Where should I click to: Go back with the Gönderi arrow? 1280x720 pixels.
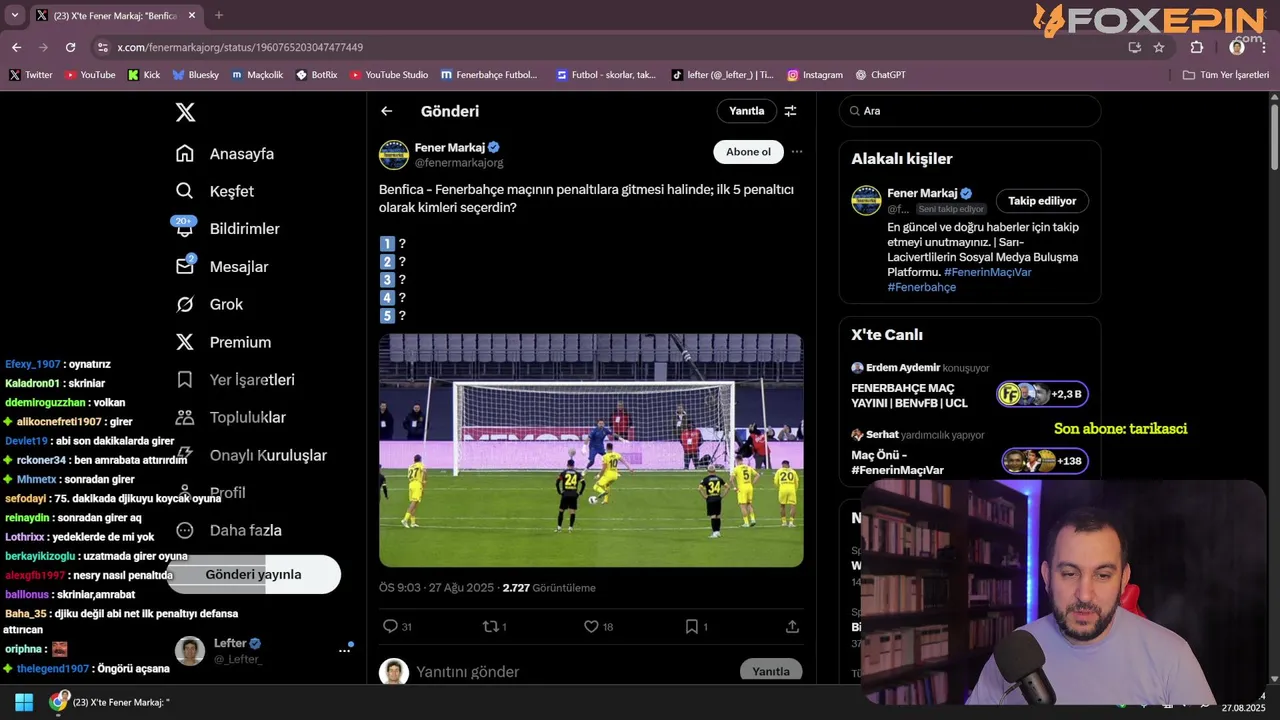pos(387,111)
